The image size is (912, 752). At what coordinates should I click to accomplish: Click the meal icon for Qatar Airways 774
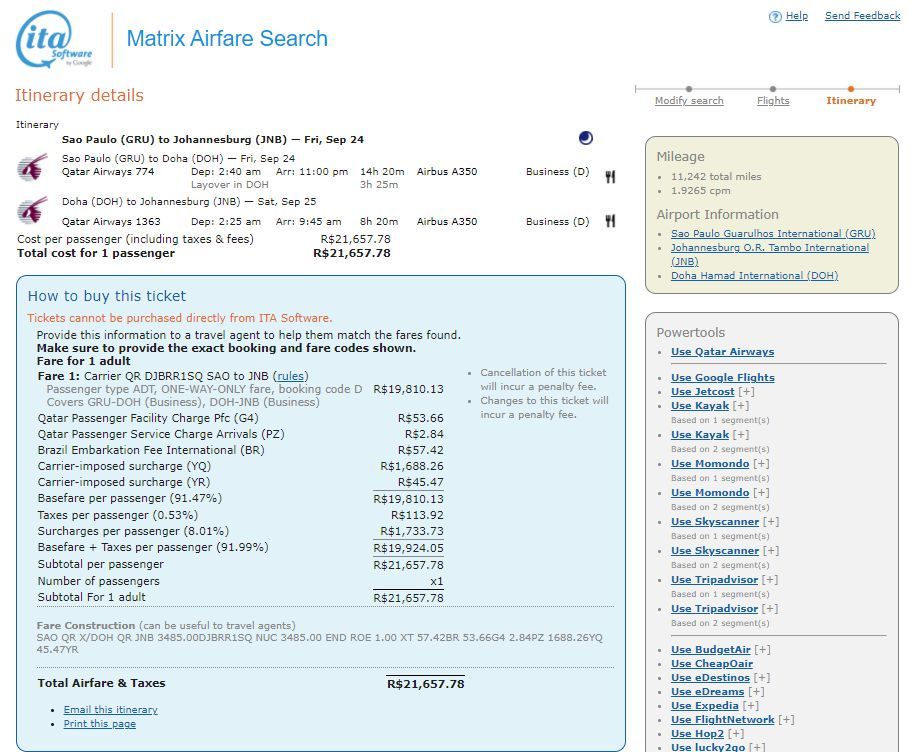click(x=610, y=176)
